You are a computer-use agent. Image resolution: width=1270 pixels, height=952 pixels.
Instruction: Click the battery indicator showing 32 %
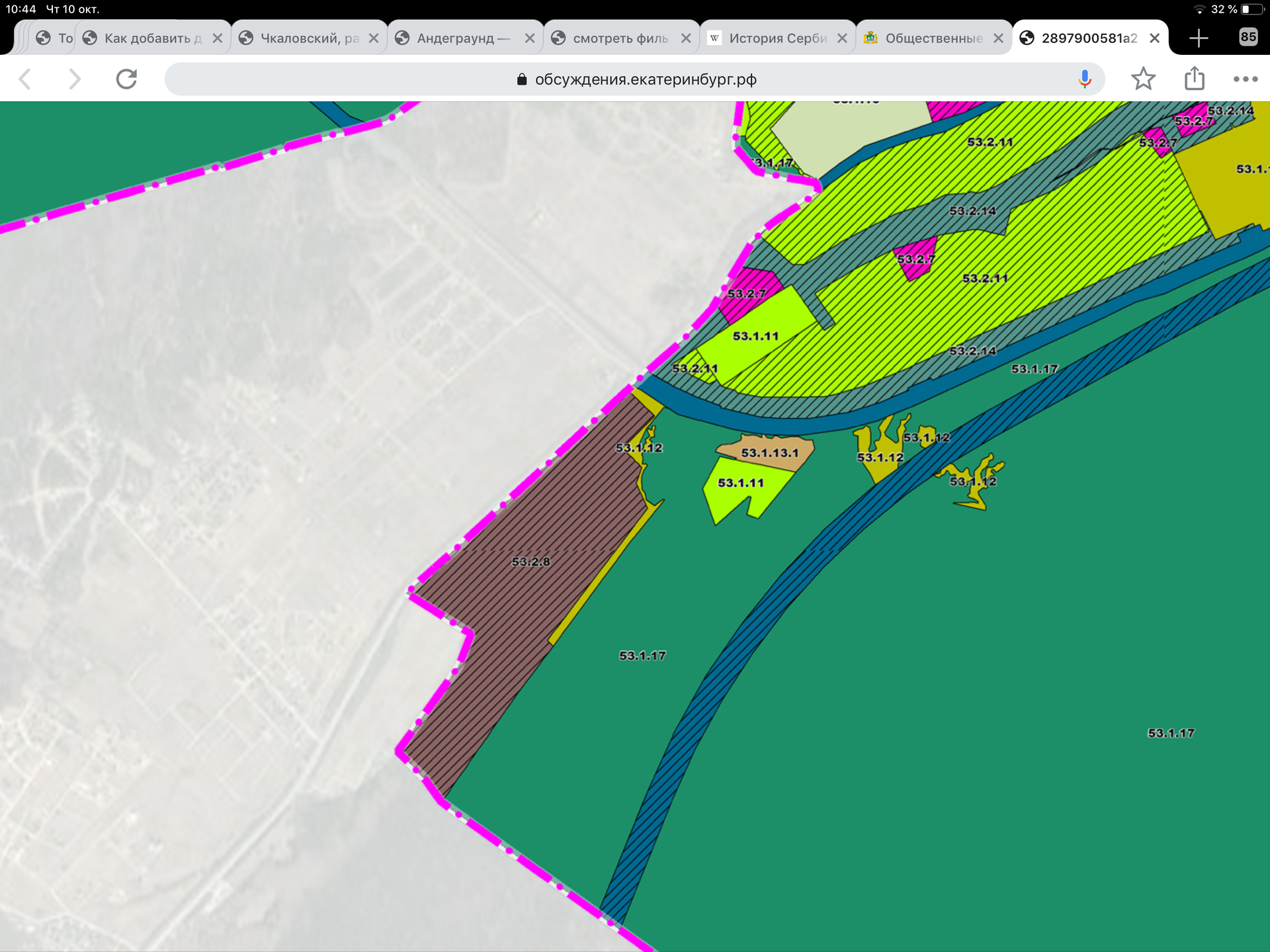[x=1238, y=9]
